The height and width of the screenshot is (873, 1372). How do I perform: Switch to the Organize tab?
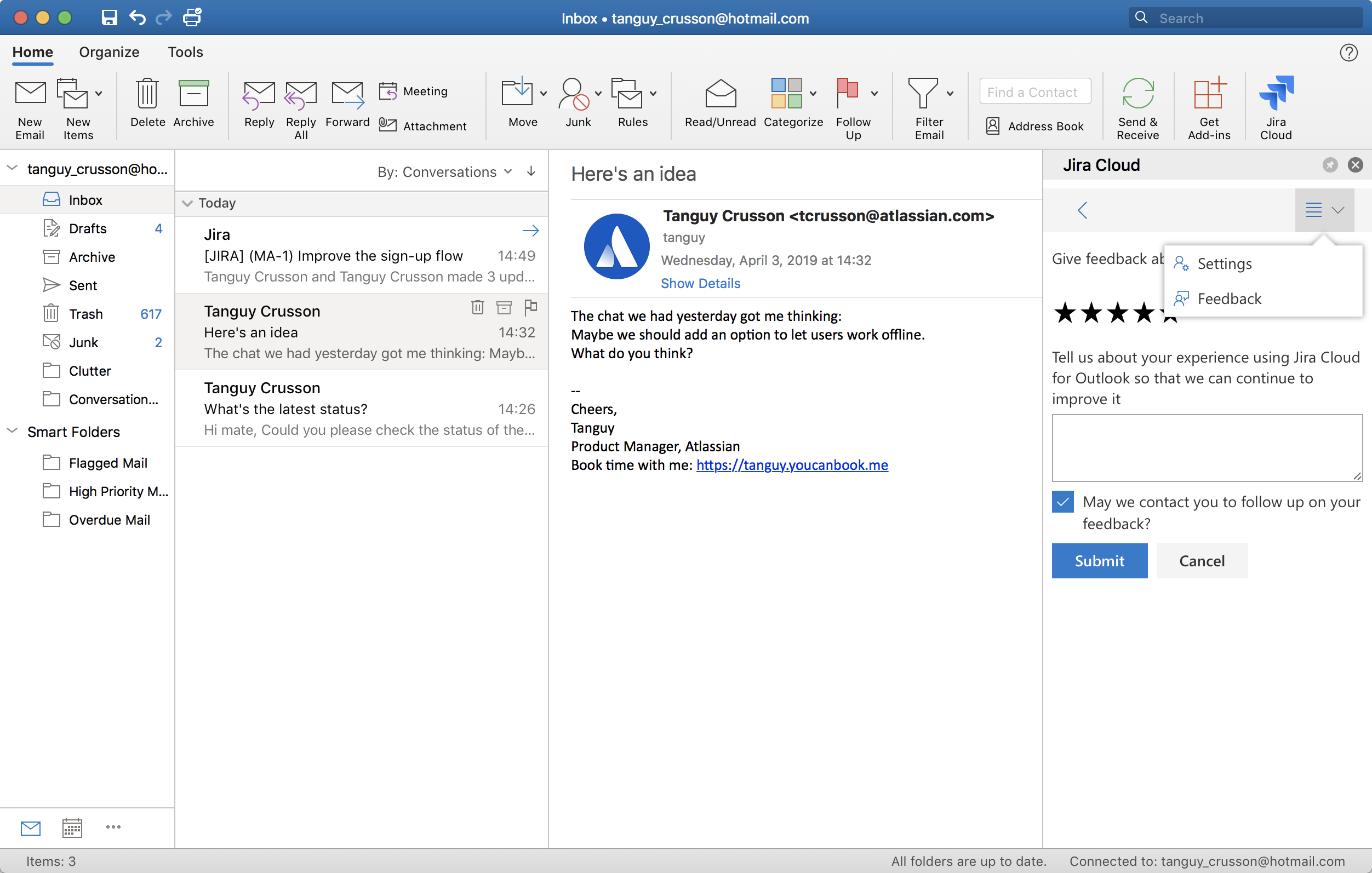109,52
